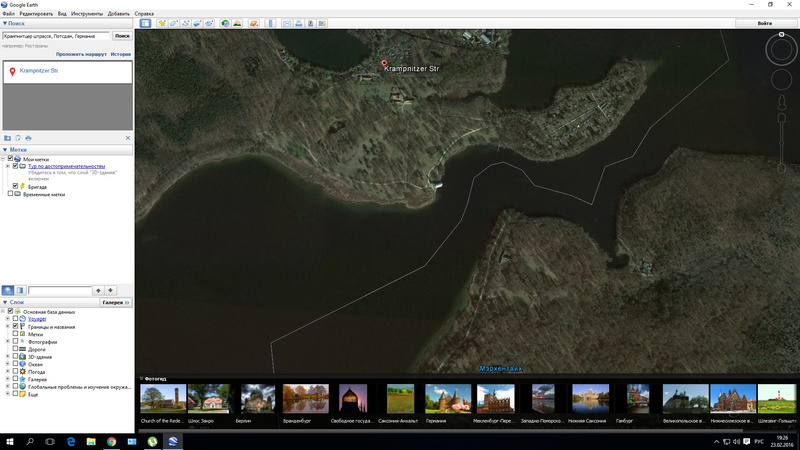Click the add path tool icon

click(x=187, y=22)
